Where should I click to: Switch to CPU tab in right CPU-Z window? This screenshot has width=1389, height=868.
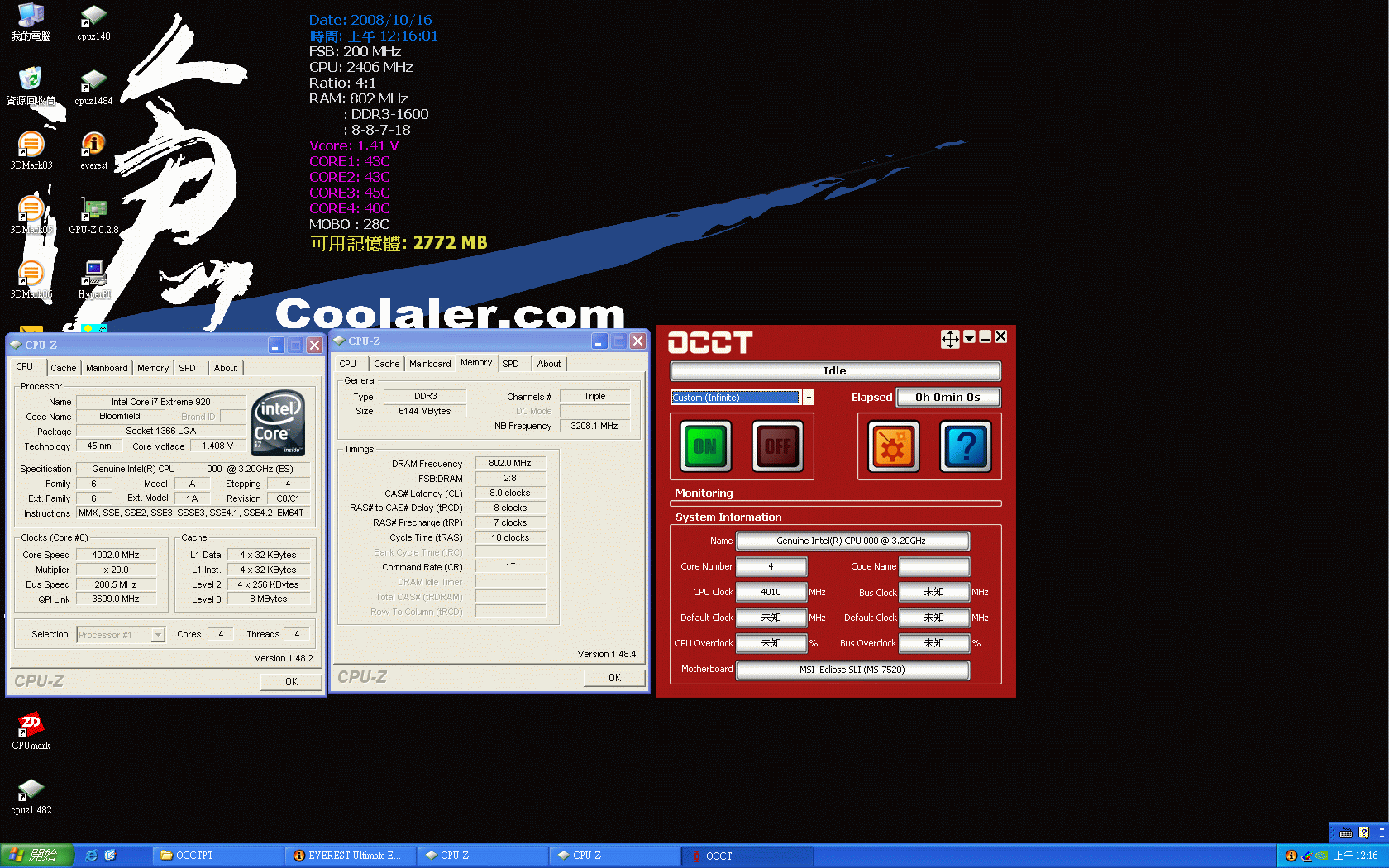coord(348,364)
